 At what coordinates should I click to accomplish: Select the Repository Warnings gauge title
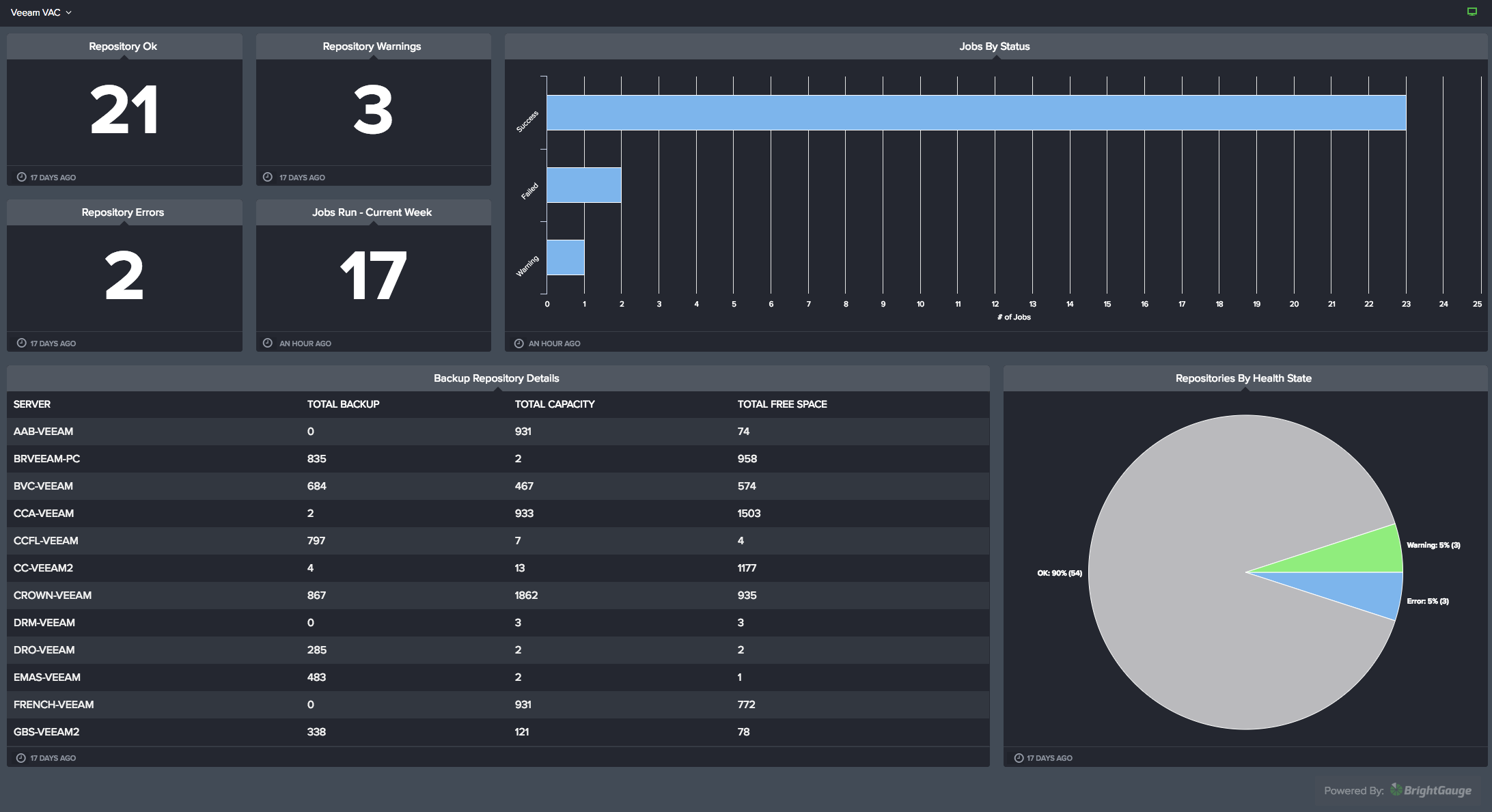[x=372, y=46]
